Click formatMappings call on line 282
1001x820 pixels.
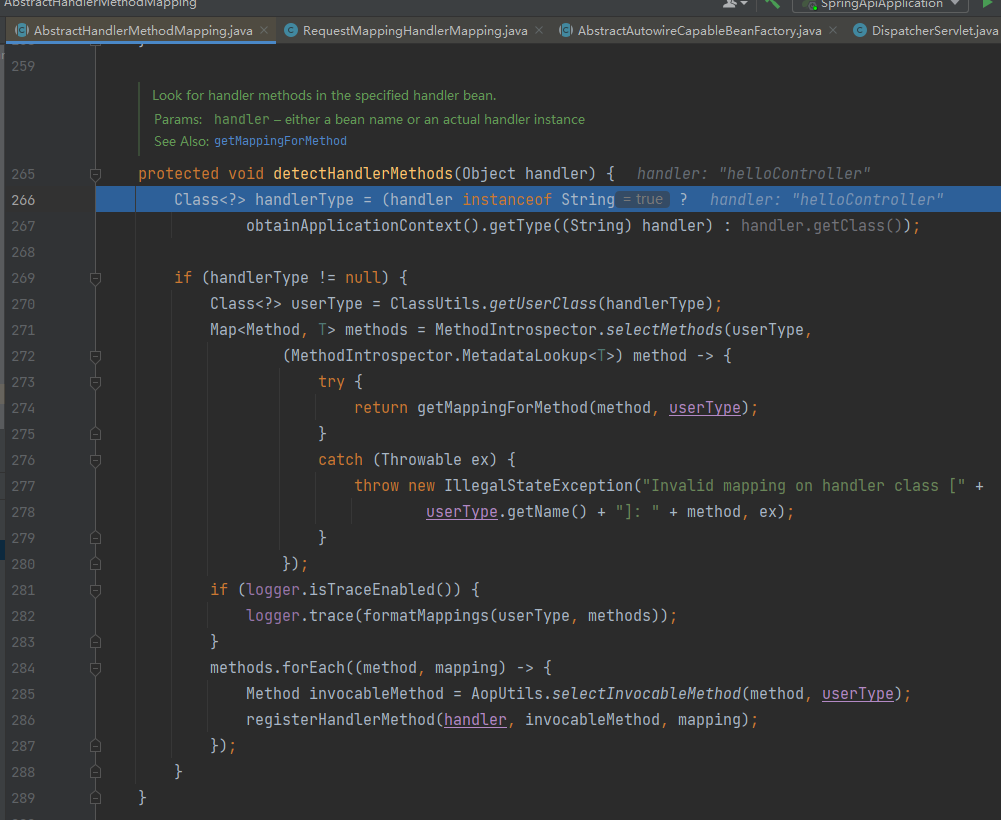426,616
